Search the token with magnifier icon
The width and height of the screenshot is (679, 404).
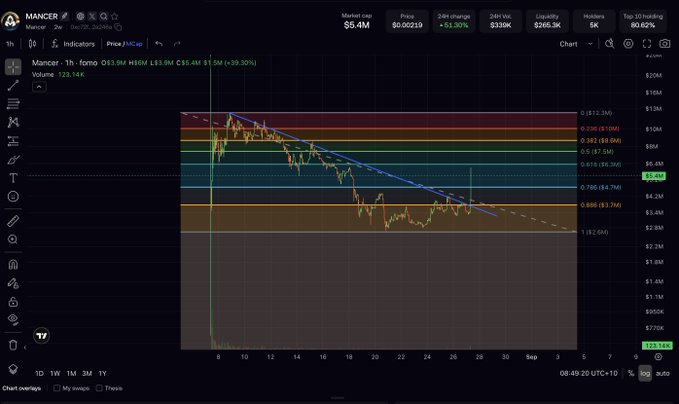tap(103, 16)
